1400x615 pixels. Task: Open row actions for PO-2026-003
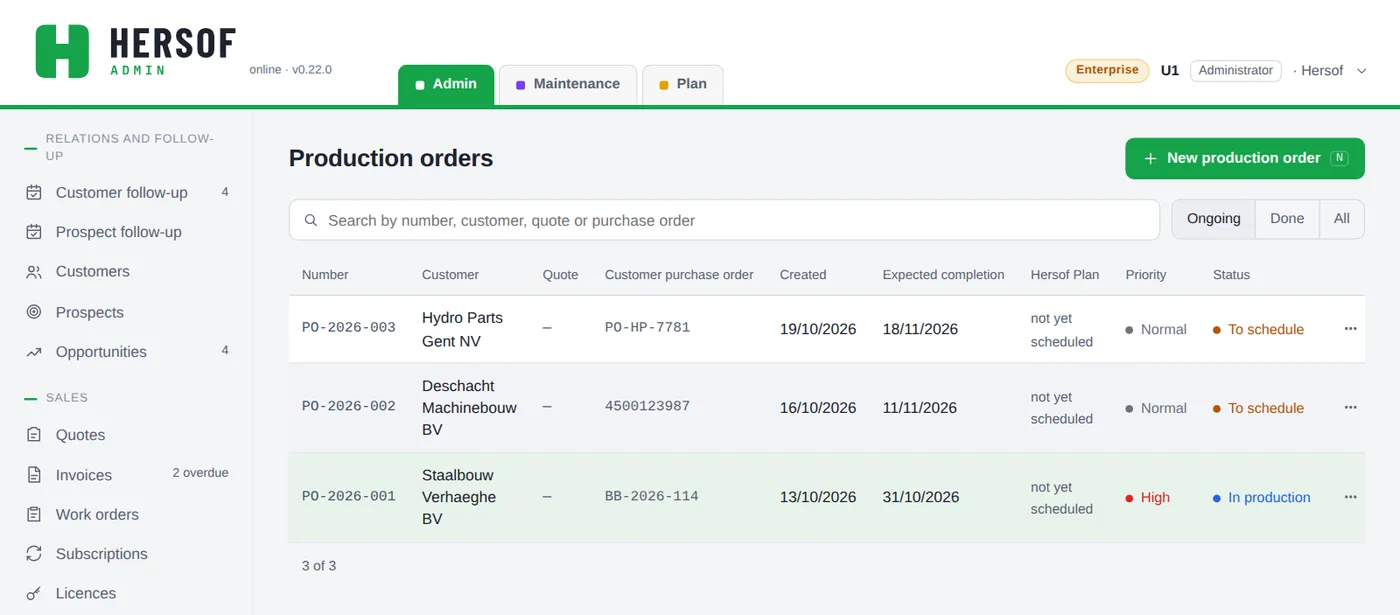(1350, 328)
